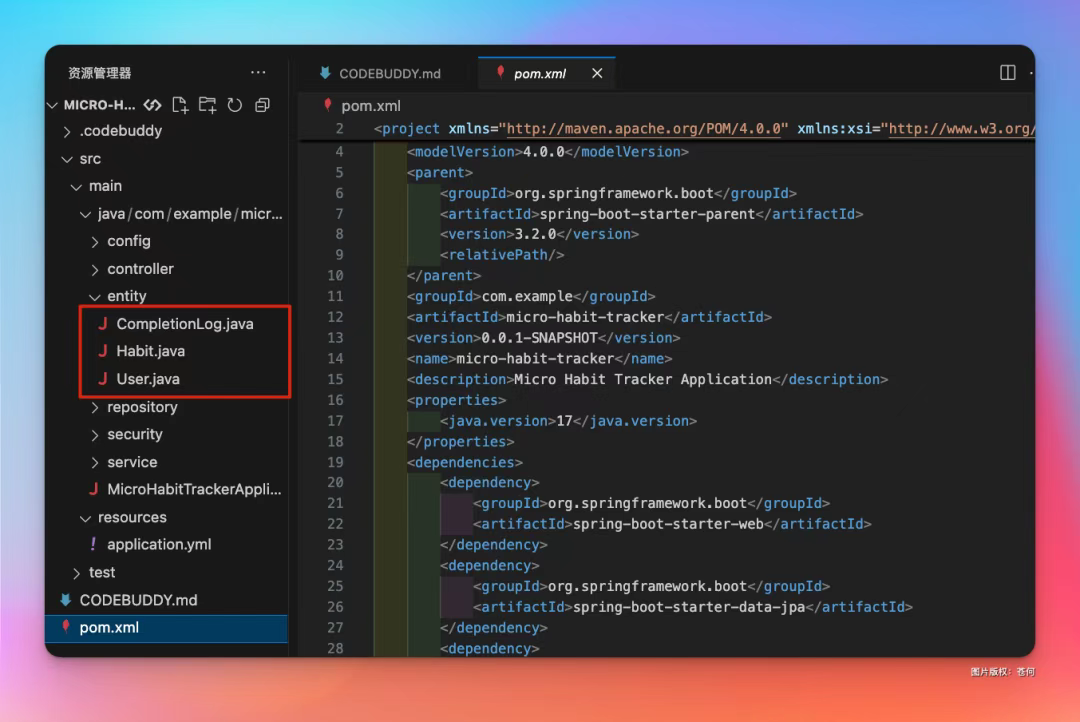This screenshot has height=722, width=1080.
Task: Click pom.xml in the breadcrumb bar
Action: coord(370,105)
